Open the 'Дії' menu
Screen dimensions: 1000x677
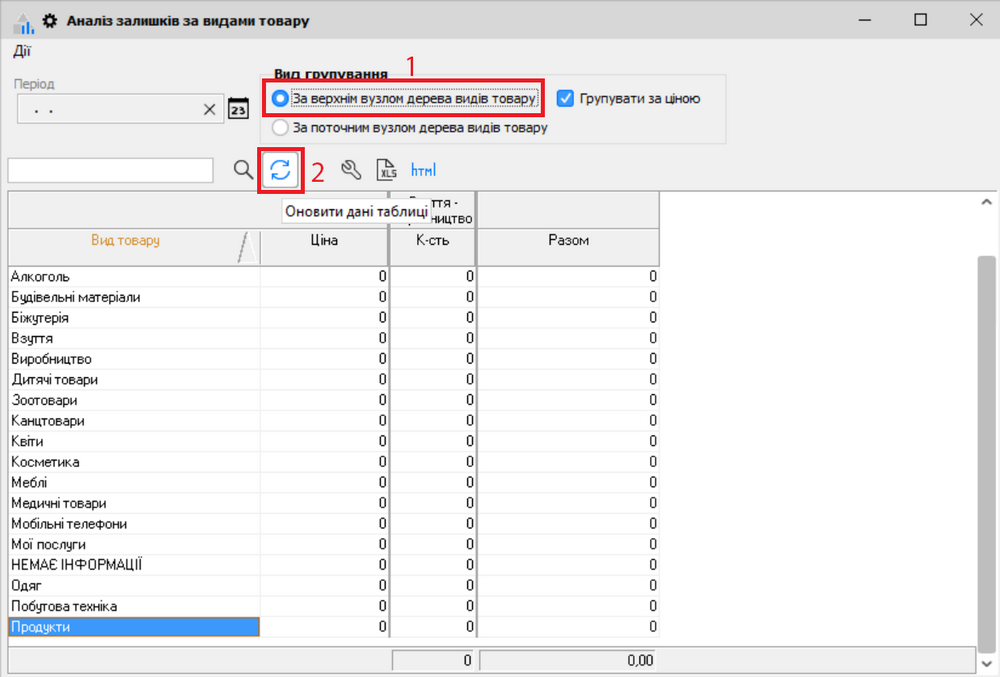pos(22,51)
